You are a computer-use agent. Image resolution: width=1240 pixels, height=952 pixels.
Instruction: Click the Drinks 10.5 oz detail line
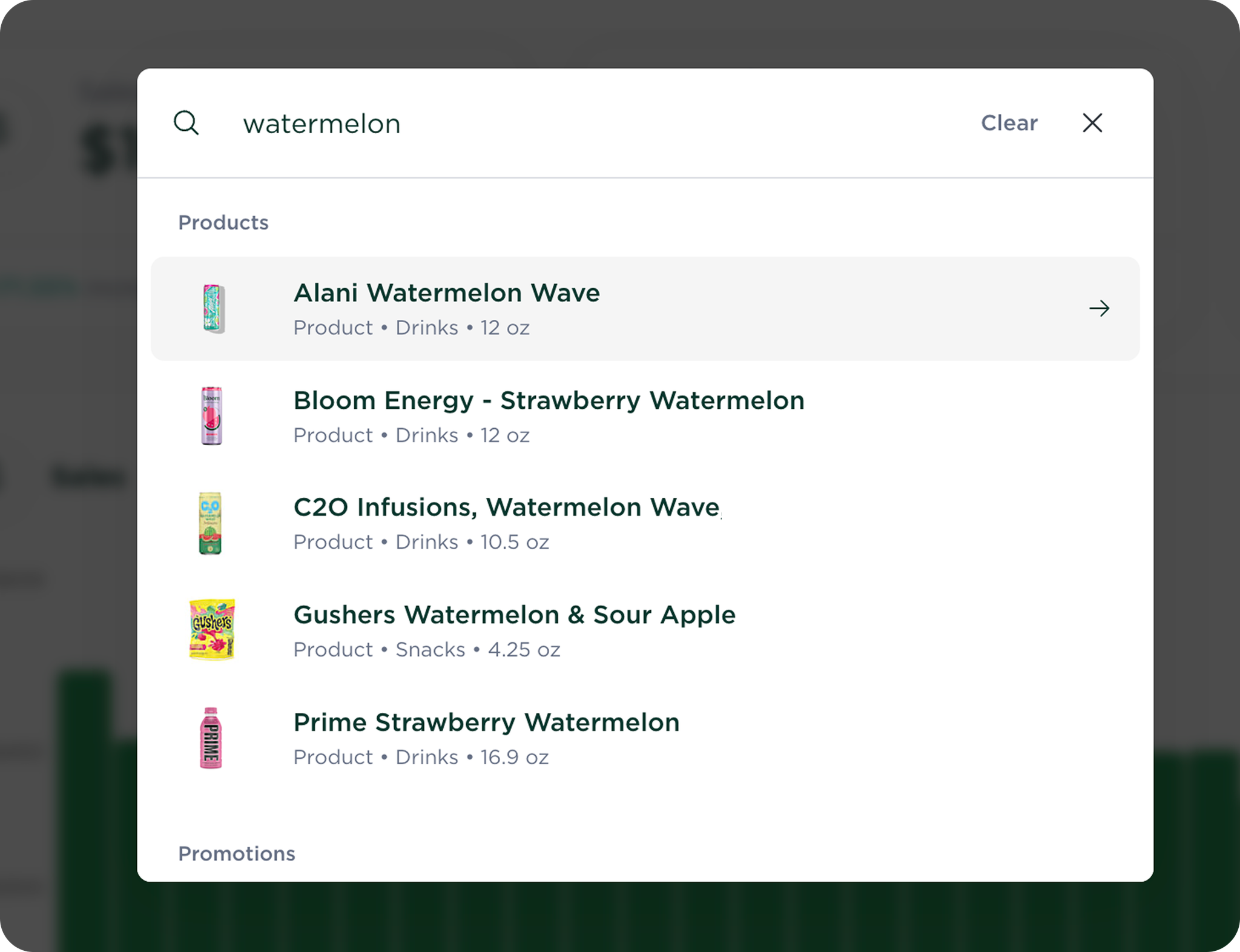tap(421, 541)
